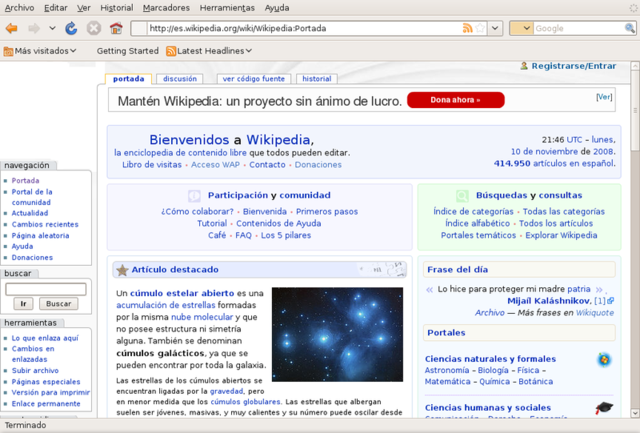Open the star cluster thumbnail image
This screenshot has height=433, width=640.
click(337, 334)
